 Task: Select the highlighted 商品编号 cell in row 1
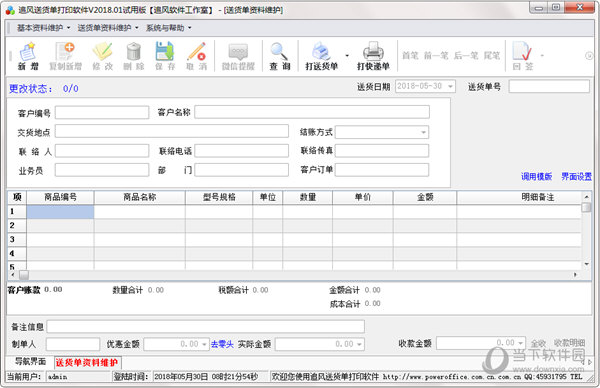(60, 212)
